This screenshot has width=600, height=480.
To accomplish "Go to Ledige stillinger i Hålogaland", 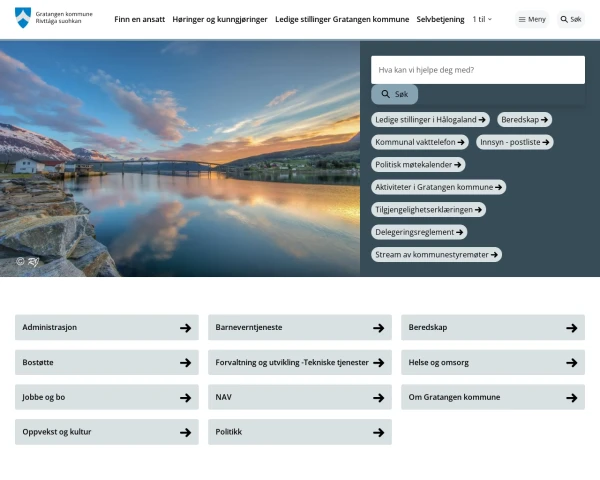I will pos(430,119).
